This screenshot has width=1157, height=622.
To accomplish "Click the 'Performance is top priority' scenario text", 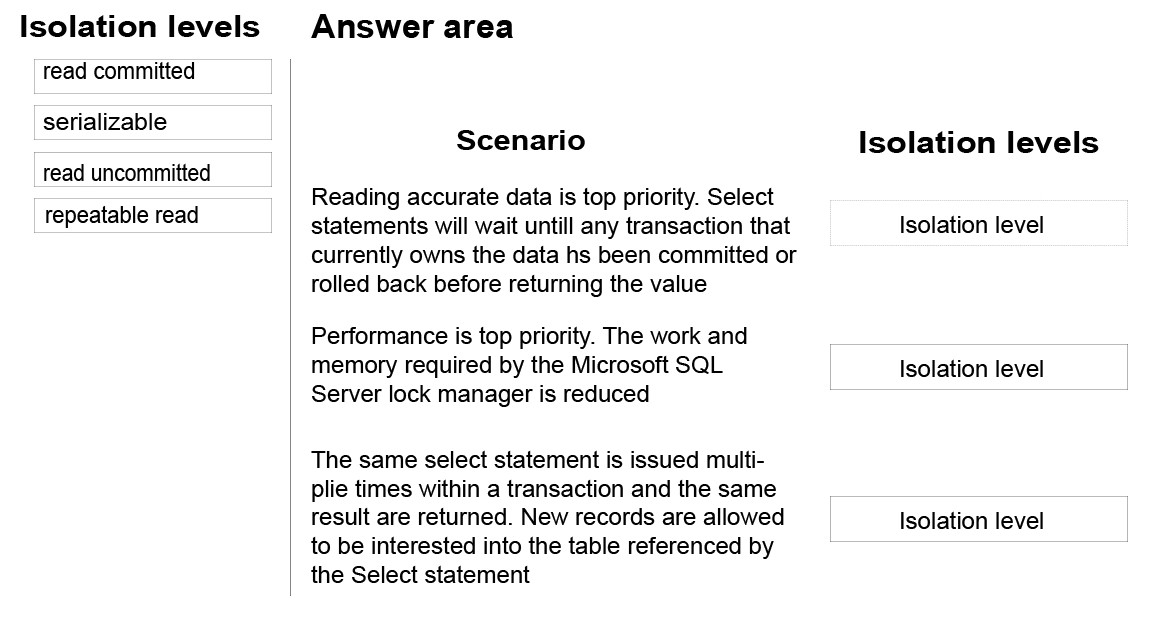I will pyautogui.click(x=529, y=365).
